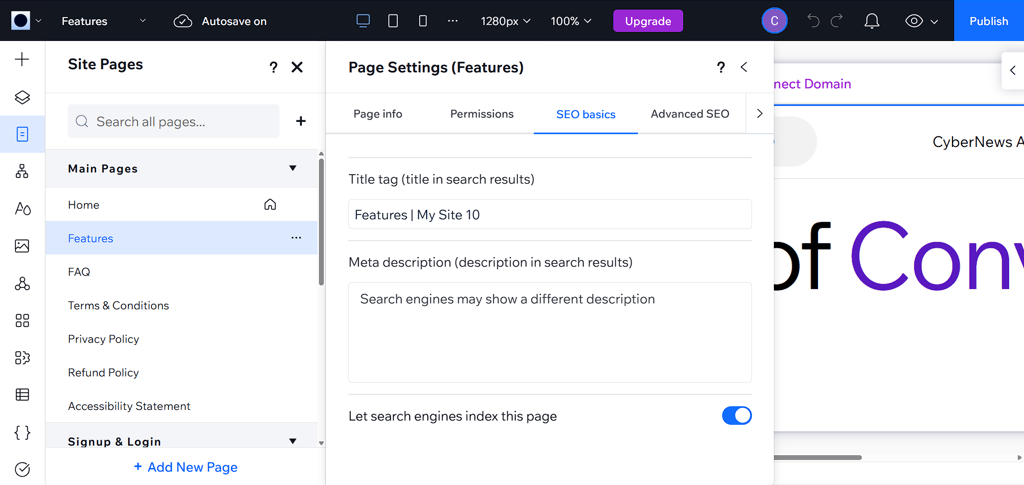Click the Site Pages vertical scrollbar
Image resolution: width=1024 pixels, height=485 pixels.
point(321,222)
